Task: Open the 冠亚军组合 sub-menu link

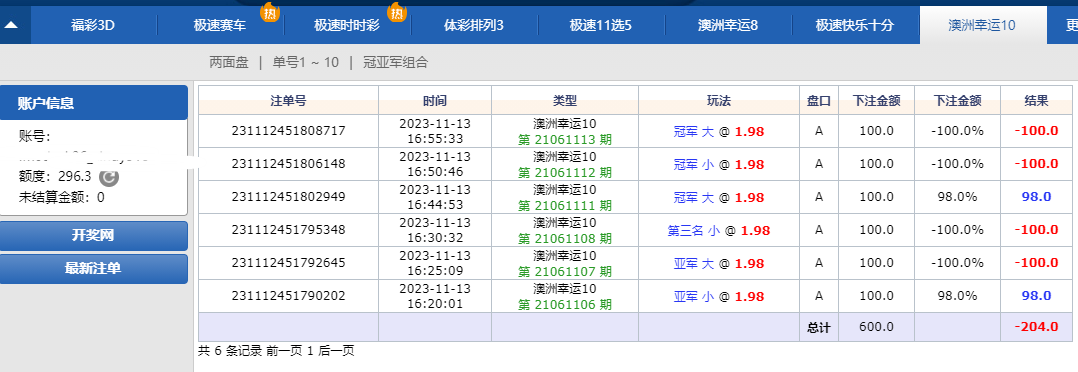Action: [x=395, y=63]
